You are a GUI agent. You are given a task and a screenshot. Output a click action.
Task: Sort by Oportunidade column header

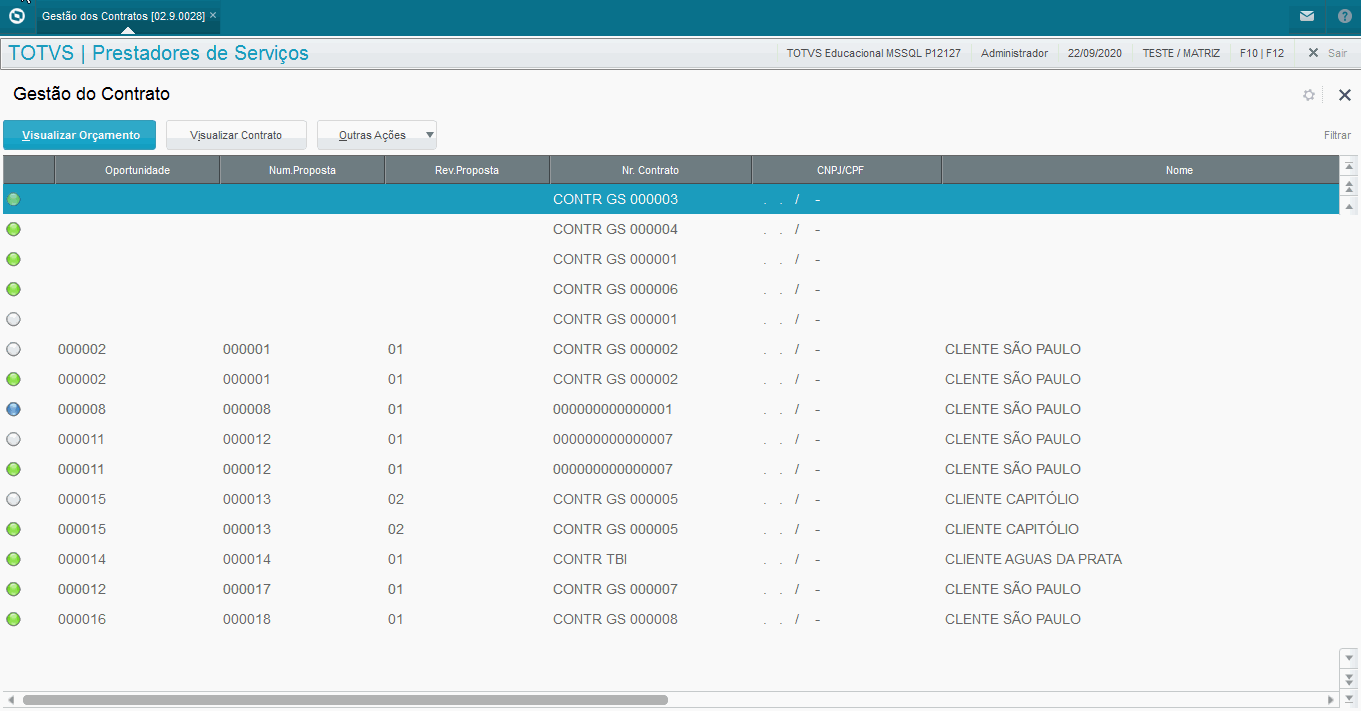[x=137, y=170]
